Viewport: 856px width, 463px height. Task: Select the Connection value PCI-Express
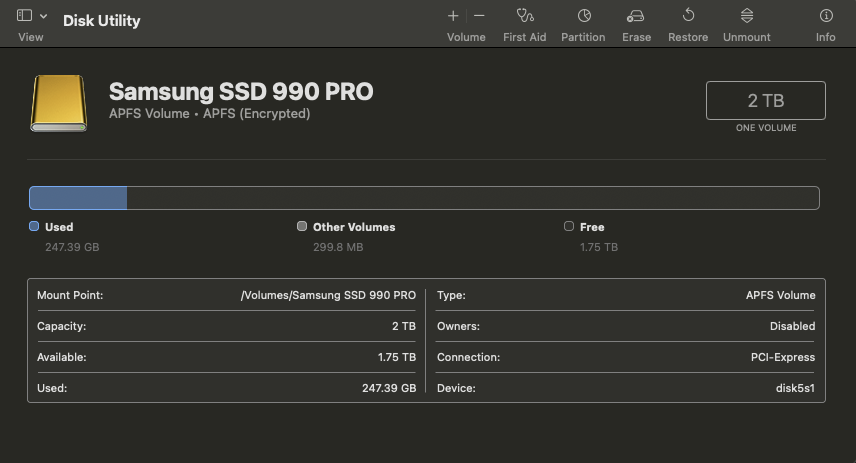tap(783, 357)
